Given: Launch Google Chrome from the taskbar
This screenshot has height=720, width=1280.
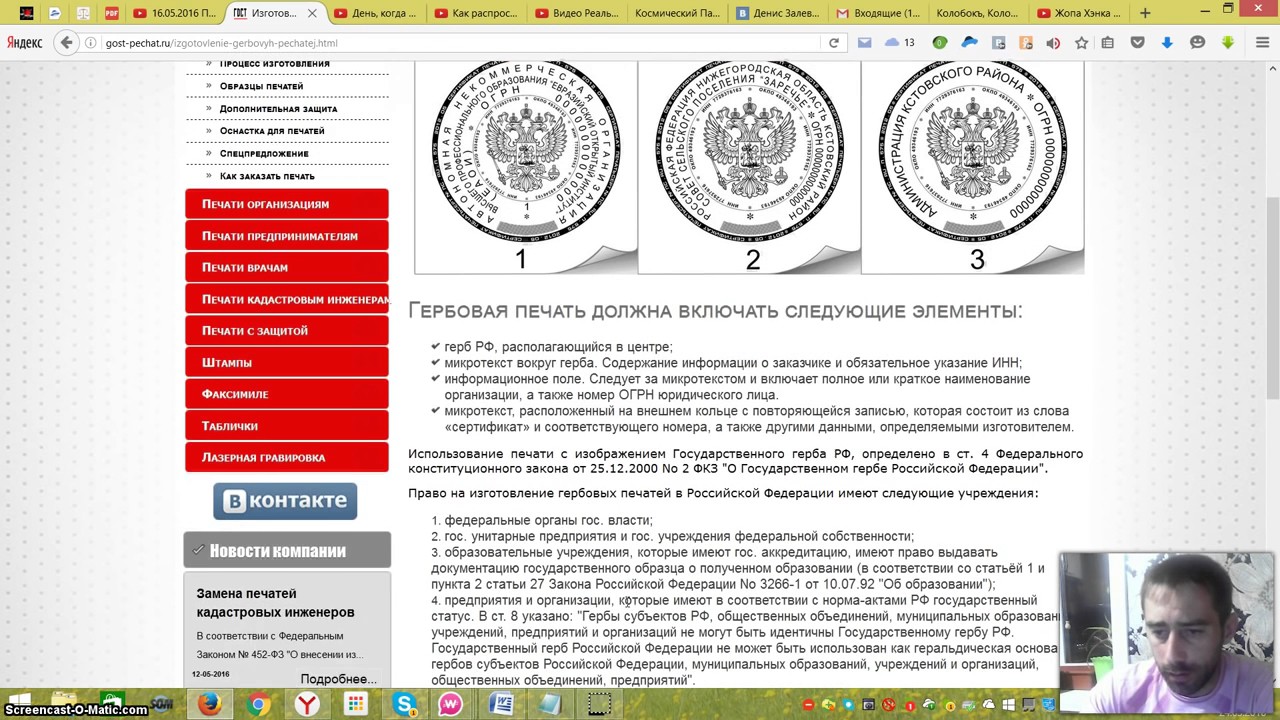Looking at the screenshot, I should click(x=258, y=705).
